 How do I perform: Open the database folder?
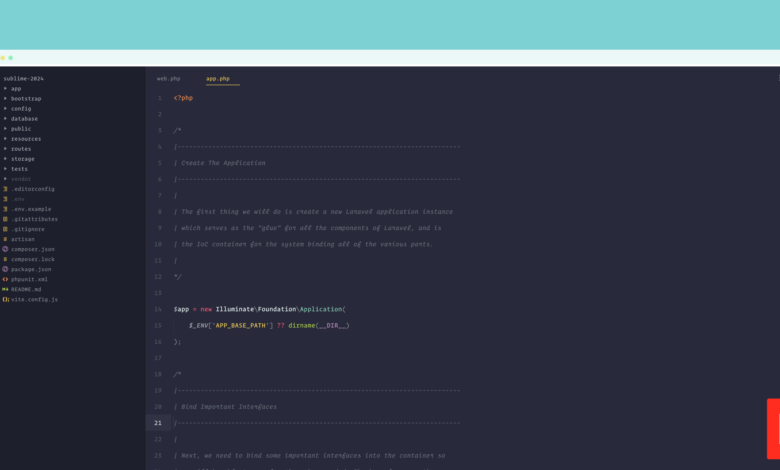[x=24, y=118]
